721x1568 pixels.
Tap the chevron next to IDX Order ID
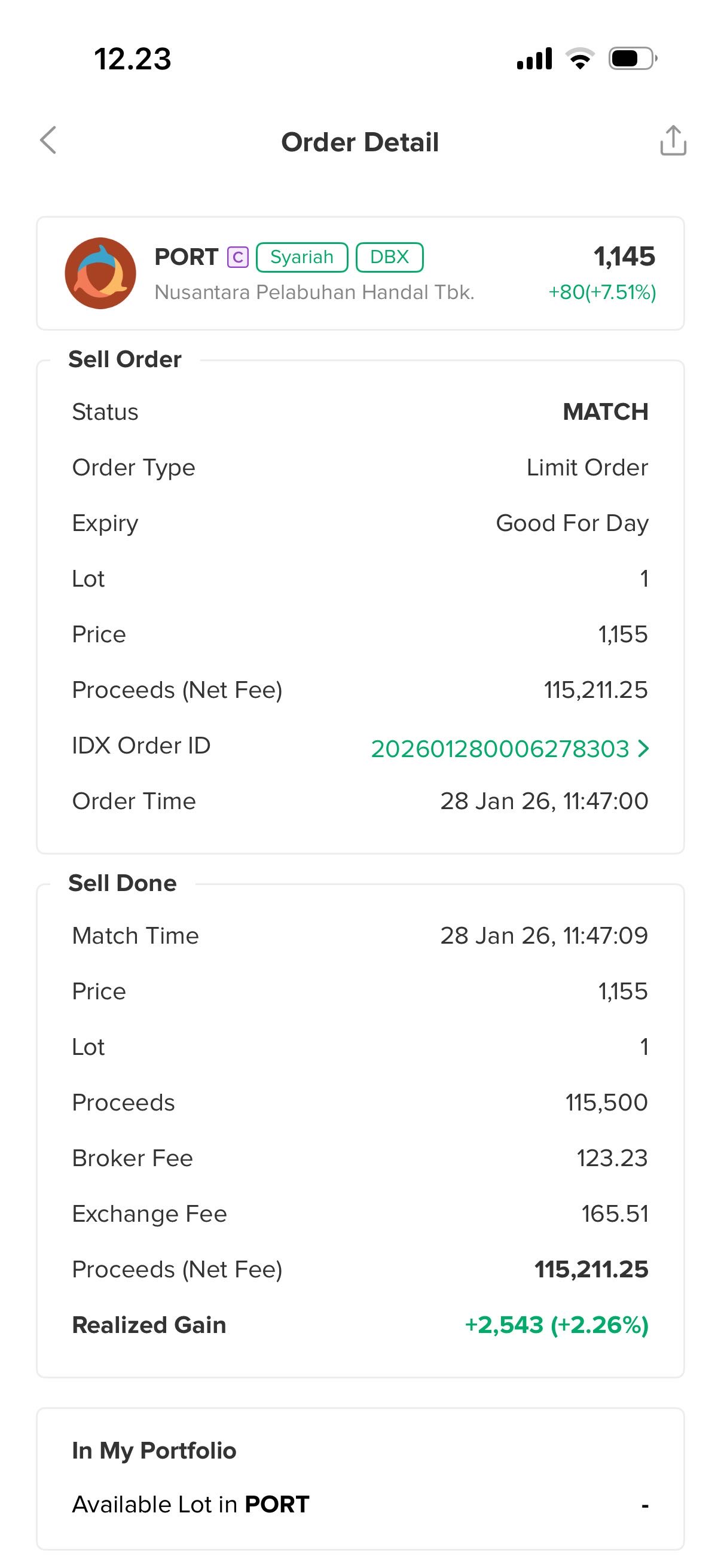point(644,748)
